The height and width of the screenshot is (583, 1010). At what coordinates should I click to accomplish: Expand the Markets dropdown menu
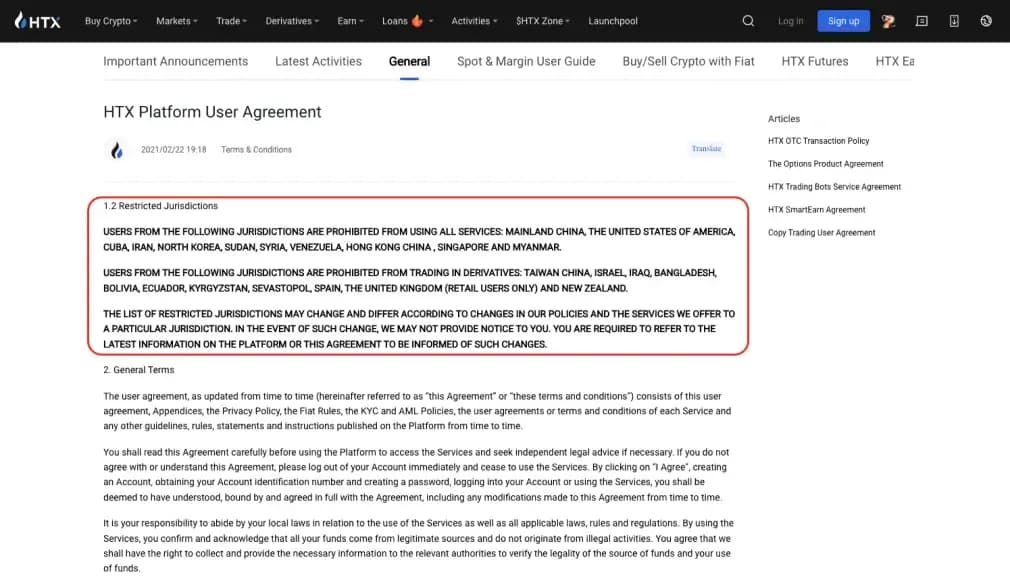(177, 21)
